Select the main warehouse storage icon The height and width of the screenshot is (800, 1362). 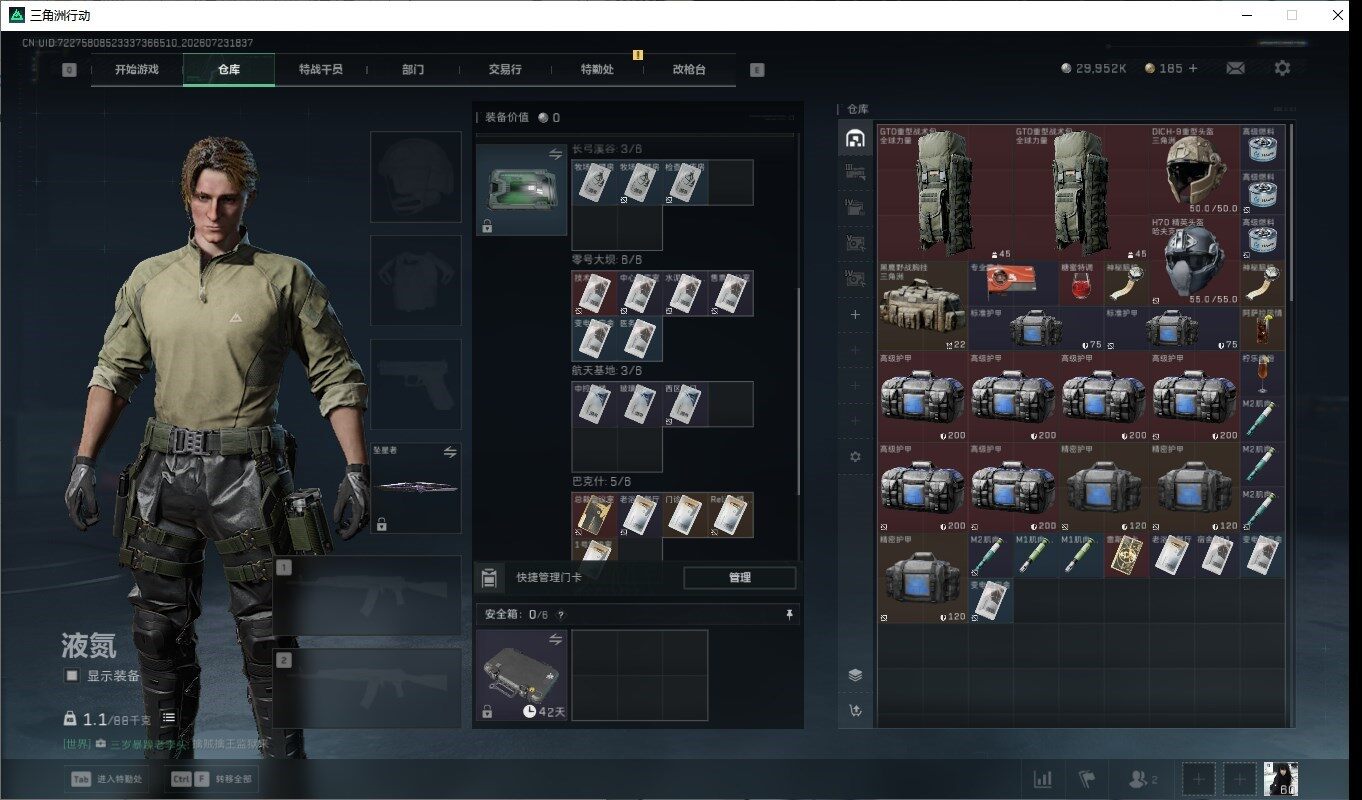tap(855, 139)
